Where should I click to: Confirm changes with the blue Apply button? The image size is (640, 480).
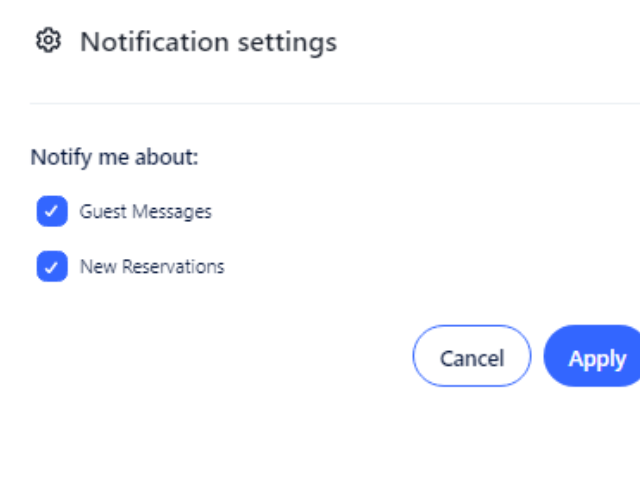(x=592, y=356)
